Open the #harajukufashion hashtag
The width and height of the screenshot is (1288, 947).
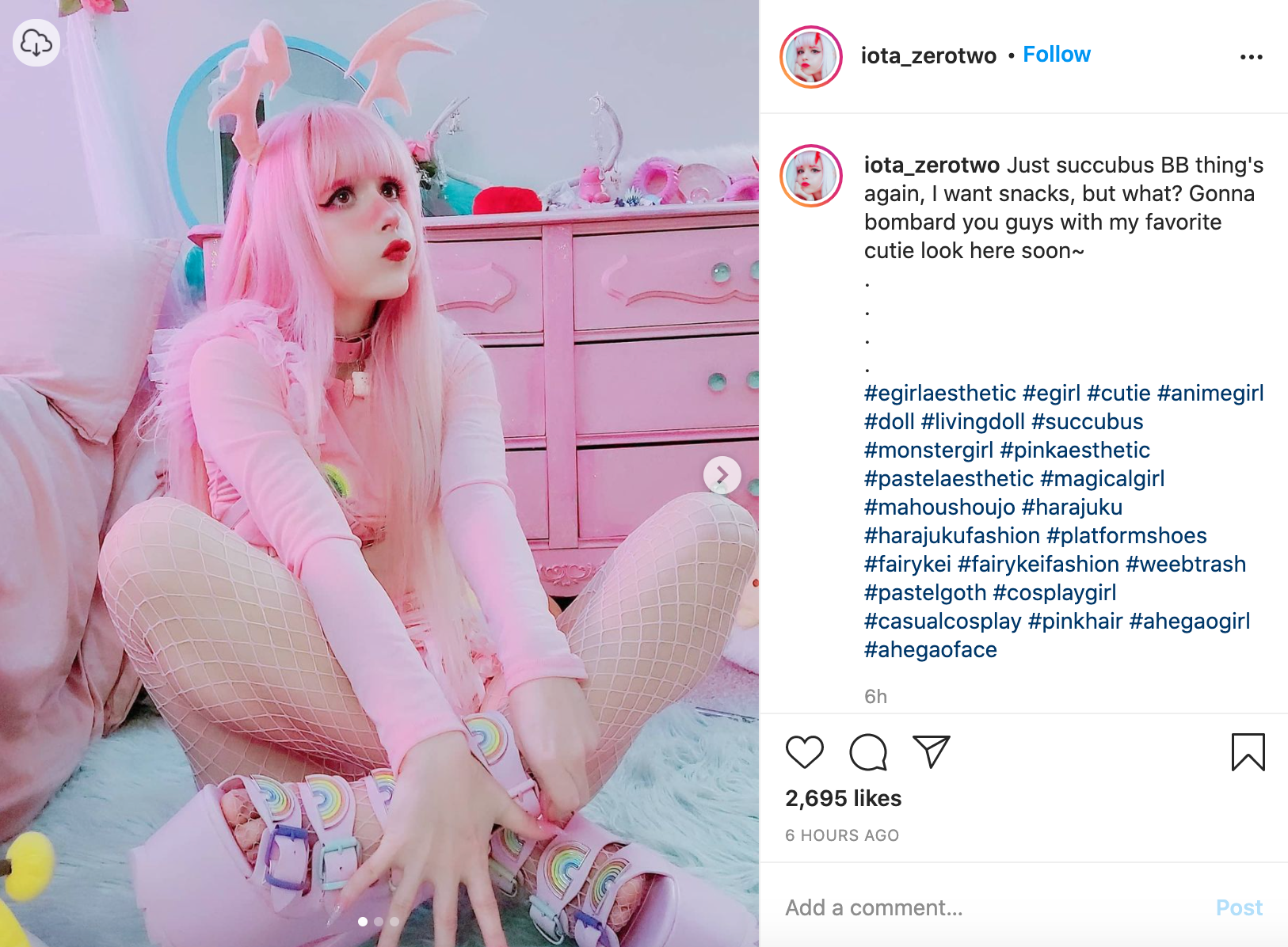(951, 535)
